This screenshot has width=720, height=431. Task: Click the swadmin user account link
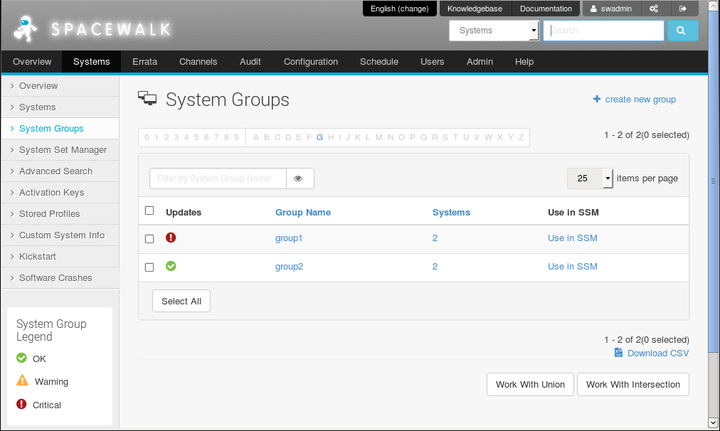pyautogui.click(x=611, y=9)
